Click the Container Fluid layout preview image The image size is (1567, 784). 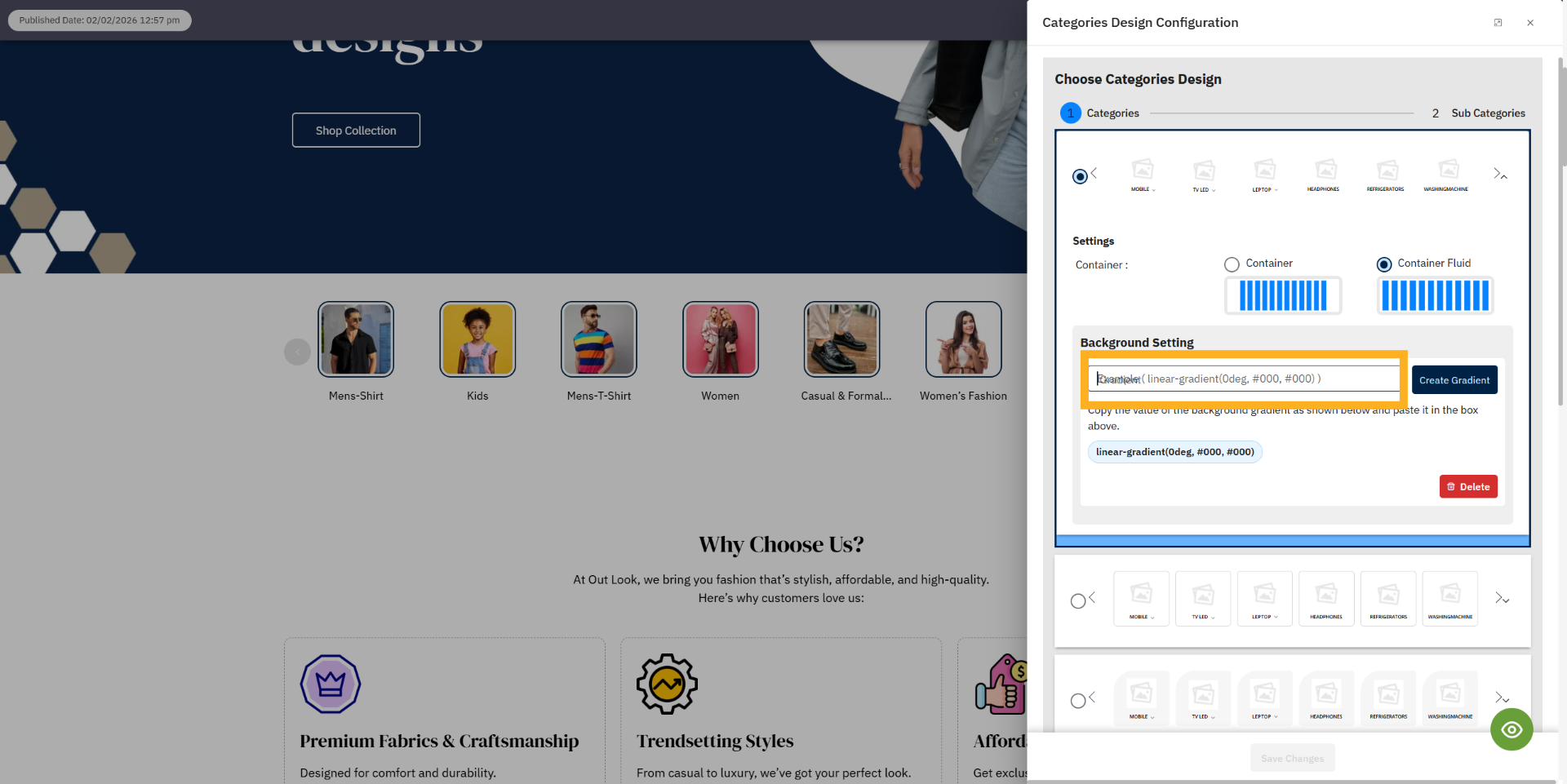click(x=1436, y=295)
